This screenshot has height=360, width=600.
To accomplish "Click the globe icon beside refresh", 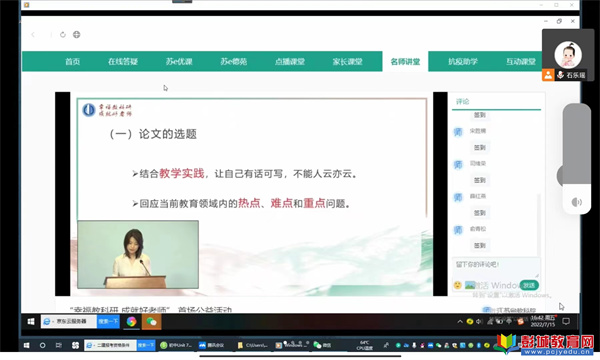I will [x=77, y=34].
